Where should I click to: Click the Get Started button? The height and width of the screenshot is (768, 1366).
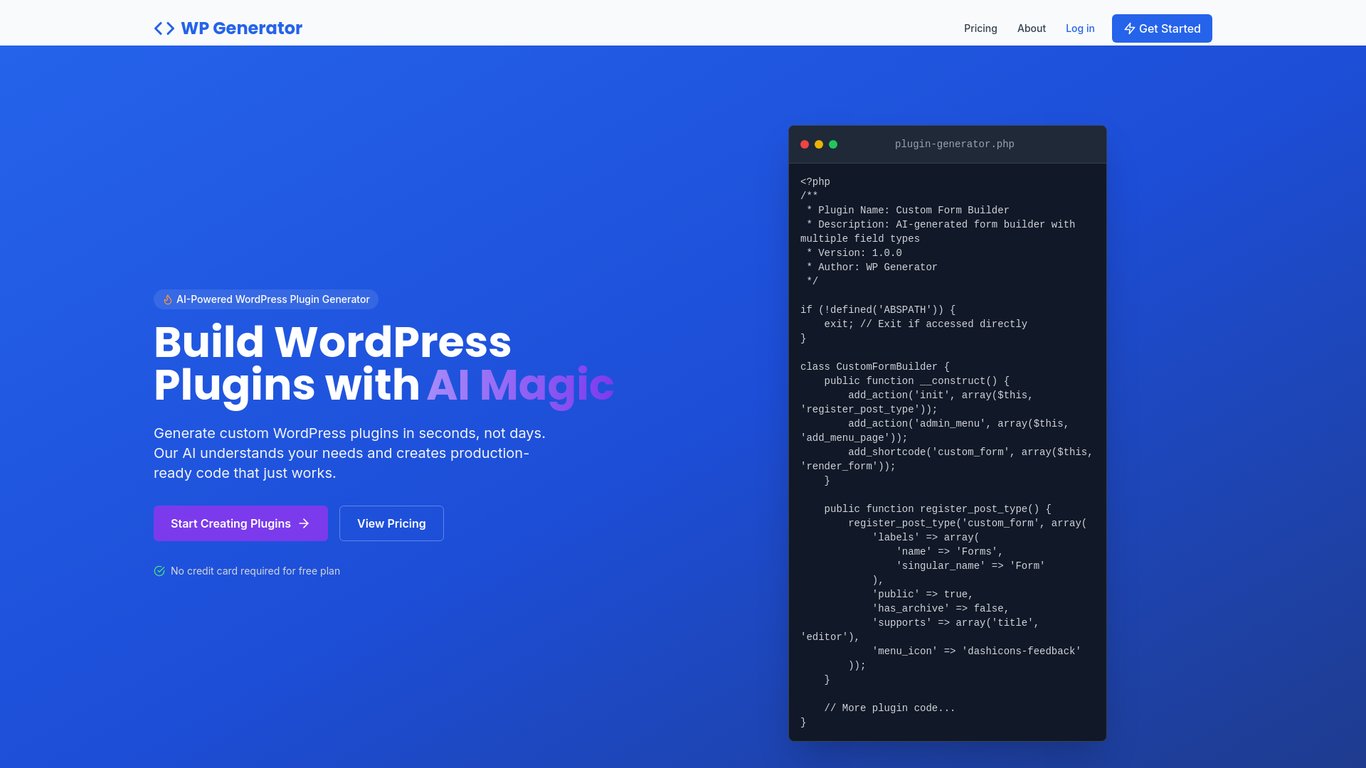(x=1162, y=28)
